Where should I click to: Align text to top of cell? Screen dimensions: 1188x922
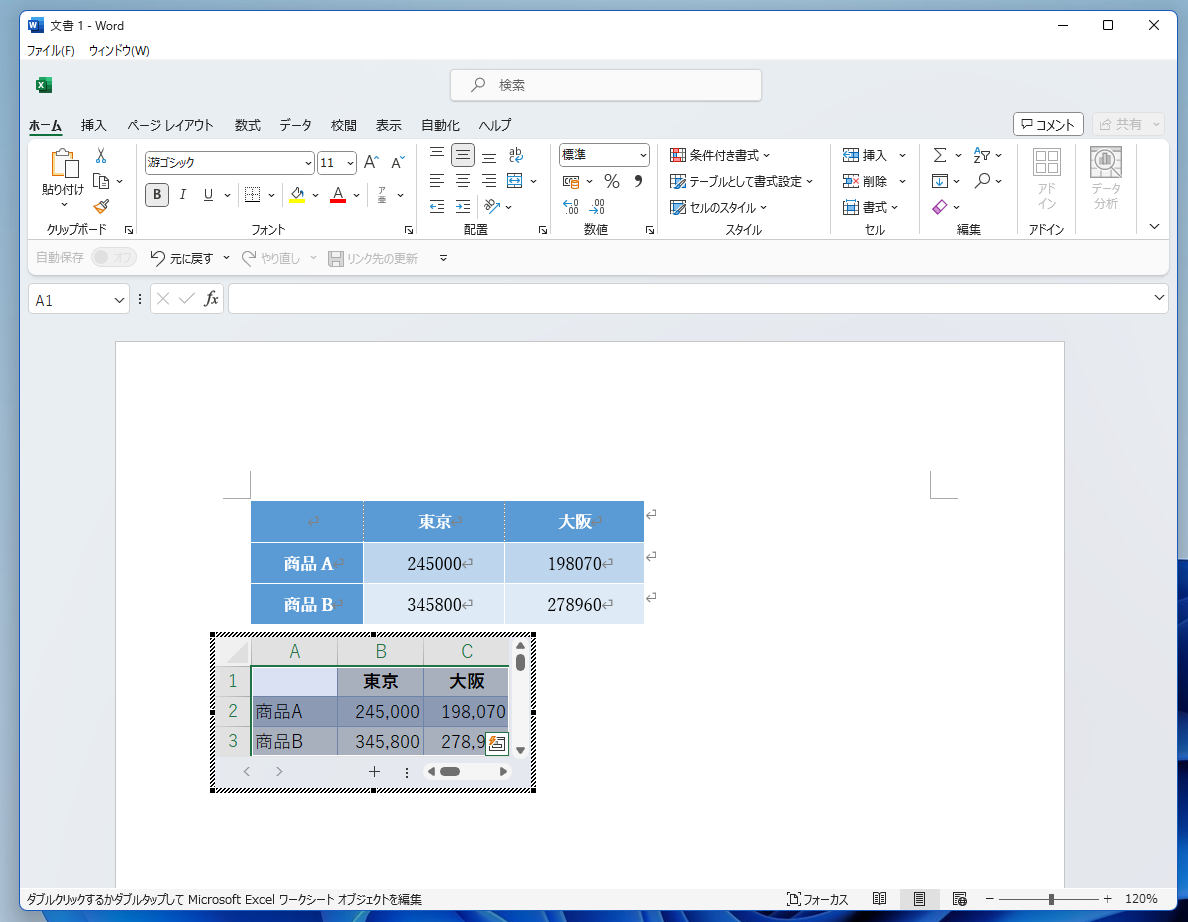[437, 155]
